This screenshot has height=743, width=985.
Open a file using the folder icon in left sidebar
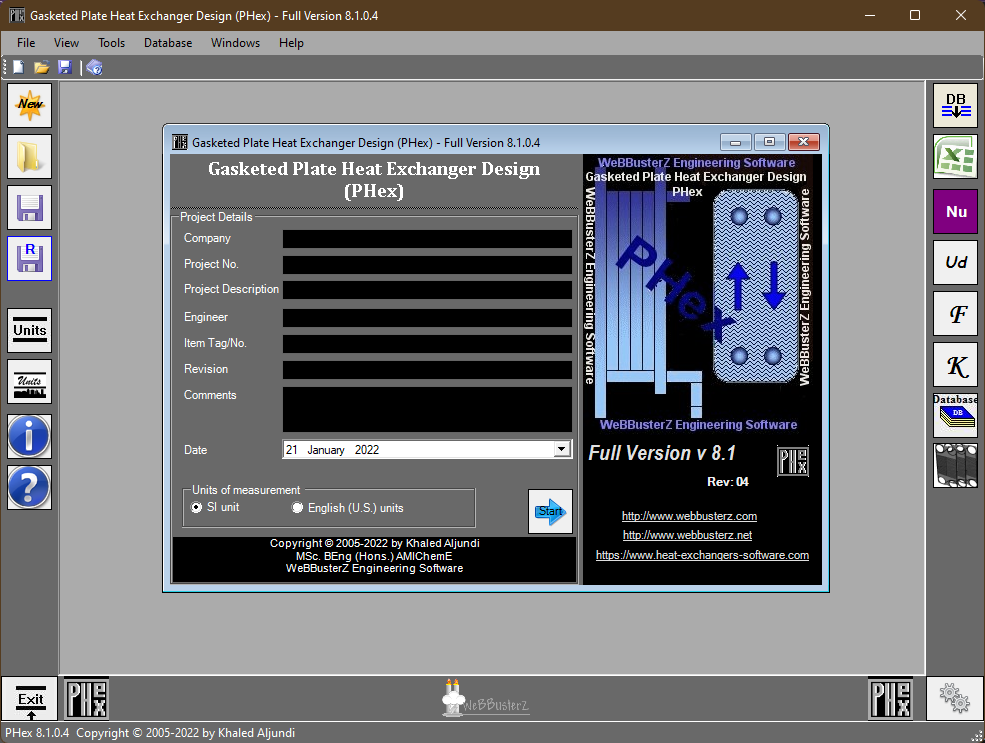coord(30,156)
